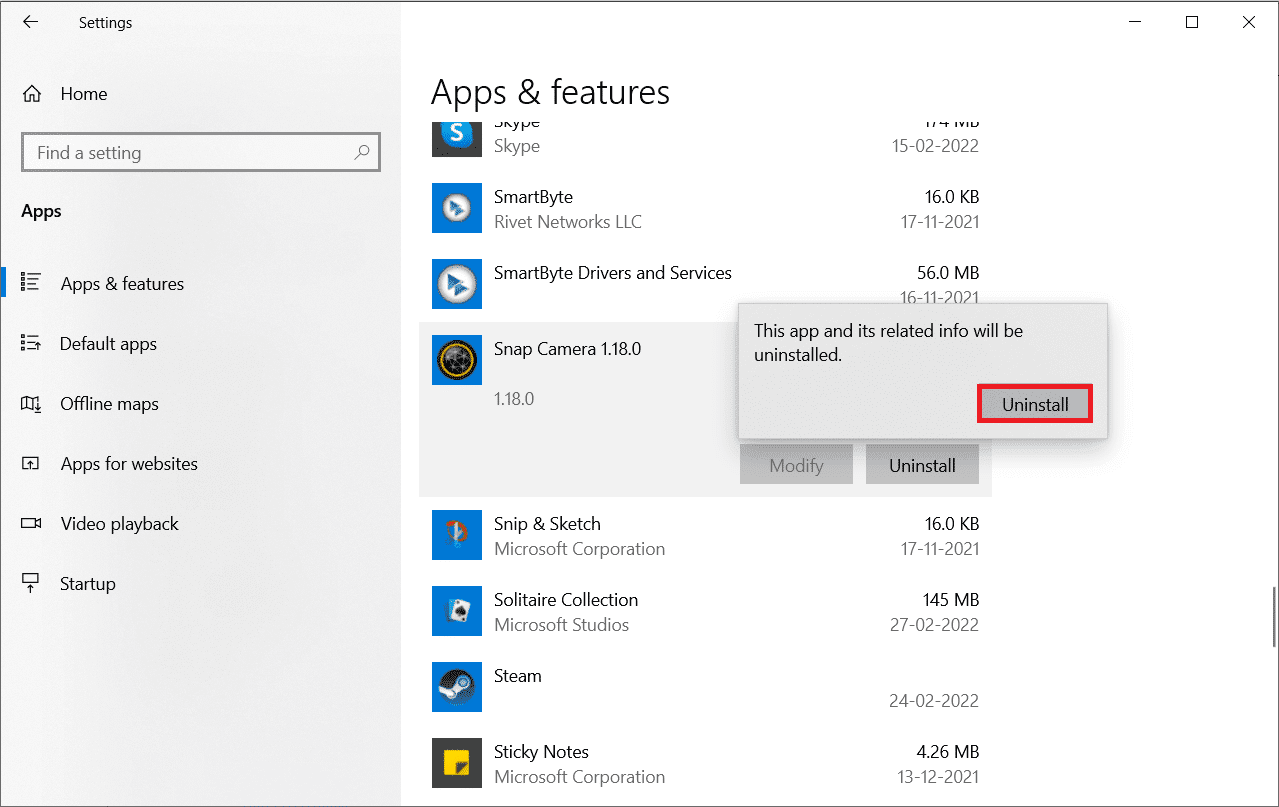Click the Steam app icon
This screenshot has height=807, width=1279.
[x=457, y=687]
